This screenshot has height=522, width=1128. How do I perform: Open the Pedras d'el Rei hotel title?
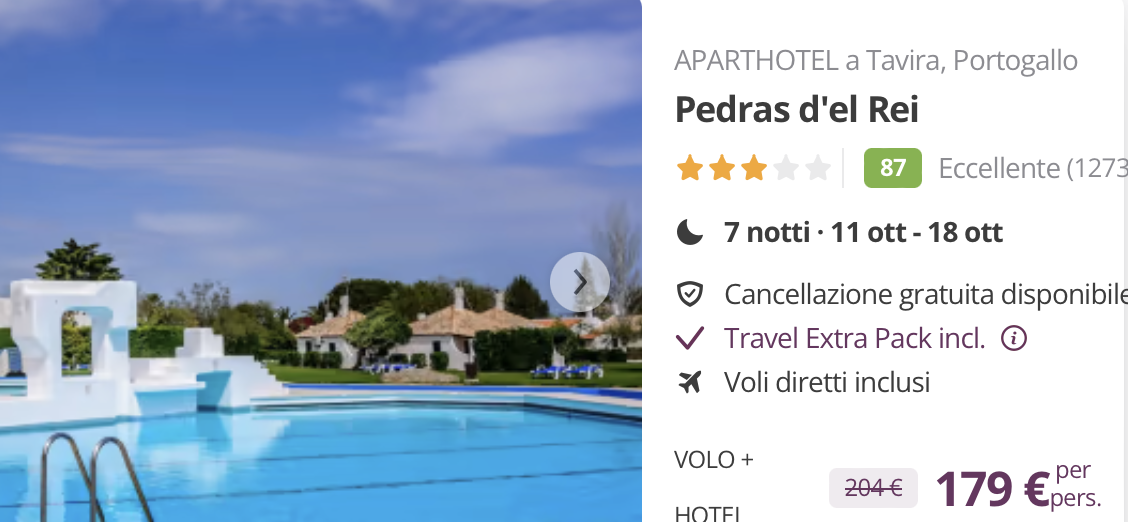pyautogui.click(x=797, y=110)
